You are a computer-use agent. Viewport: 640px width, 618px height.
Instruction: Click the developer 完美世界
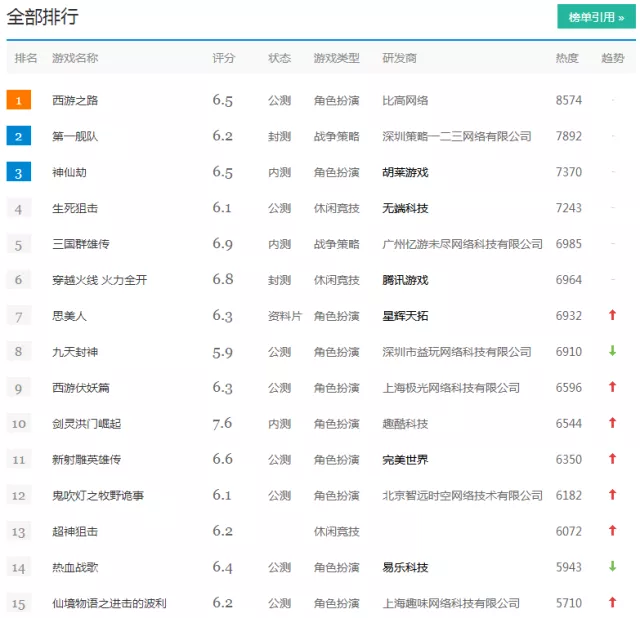point(405,460)
